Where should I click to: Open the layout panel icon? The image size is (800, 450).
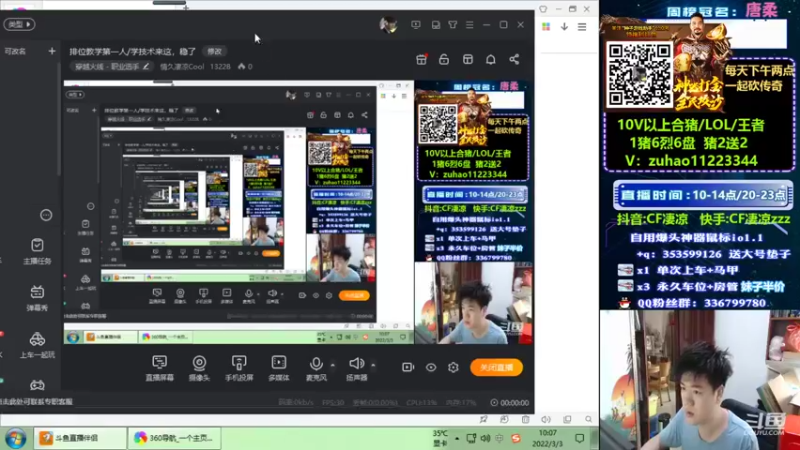(468, 60)
